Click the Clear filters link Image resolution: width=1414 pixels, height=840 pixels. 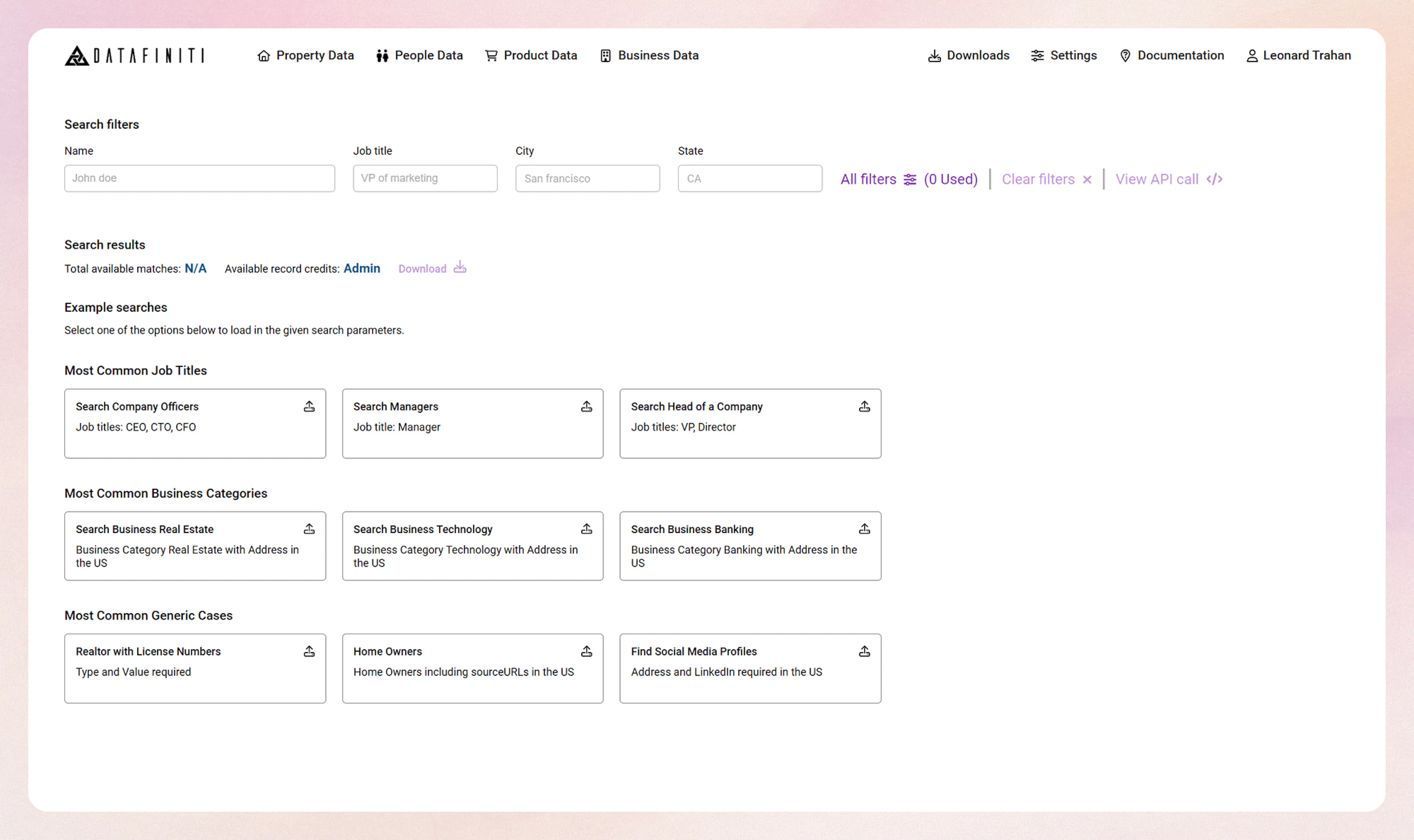coord(1038,179)
